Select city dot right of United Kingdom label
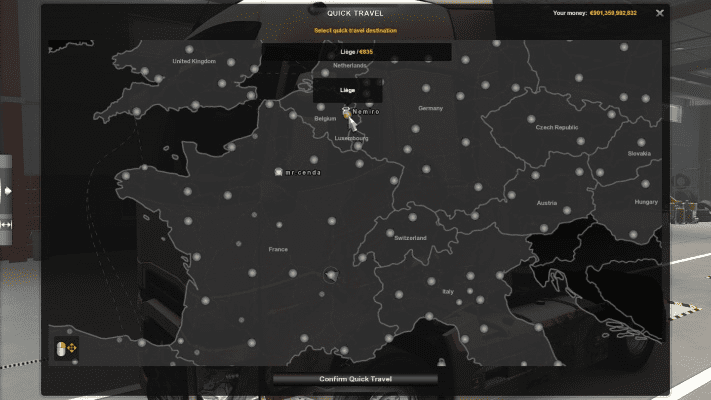This screenshot has width=711, height=400. 231,62
